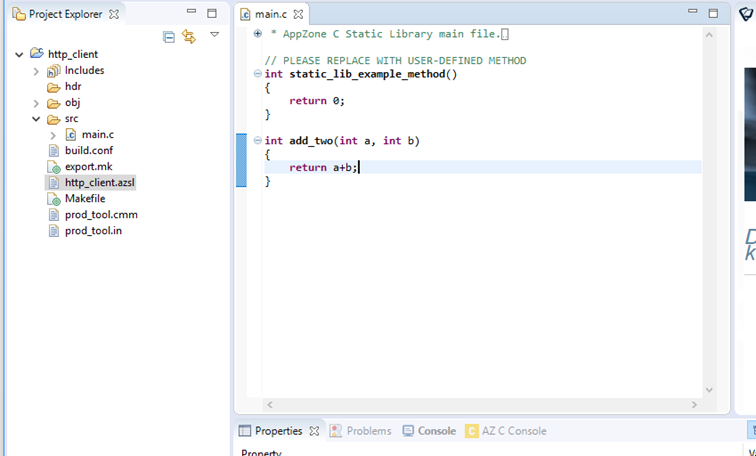Open the Properties tab
Viewport: 756px width, 456px height.
pos(278,431)
